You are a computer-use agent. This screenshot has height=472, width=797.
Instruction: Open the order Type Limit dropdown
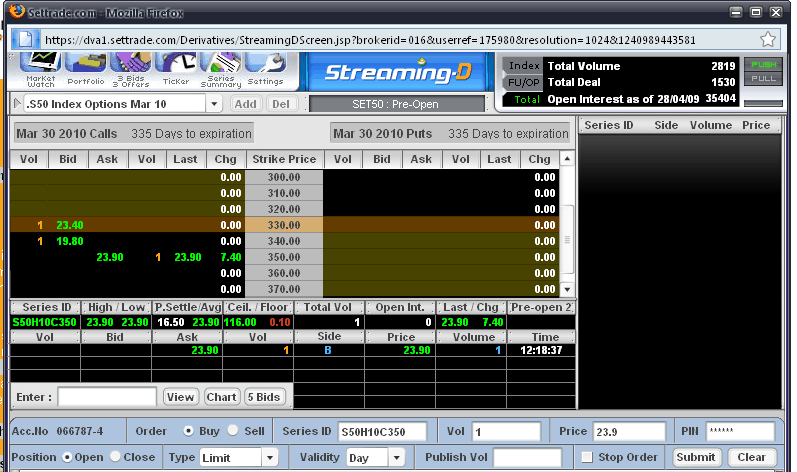point(270,458)
